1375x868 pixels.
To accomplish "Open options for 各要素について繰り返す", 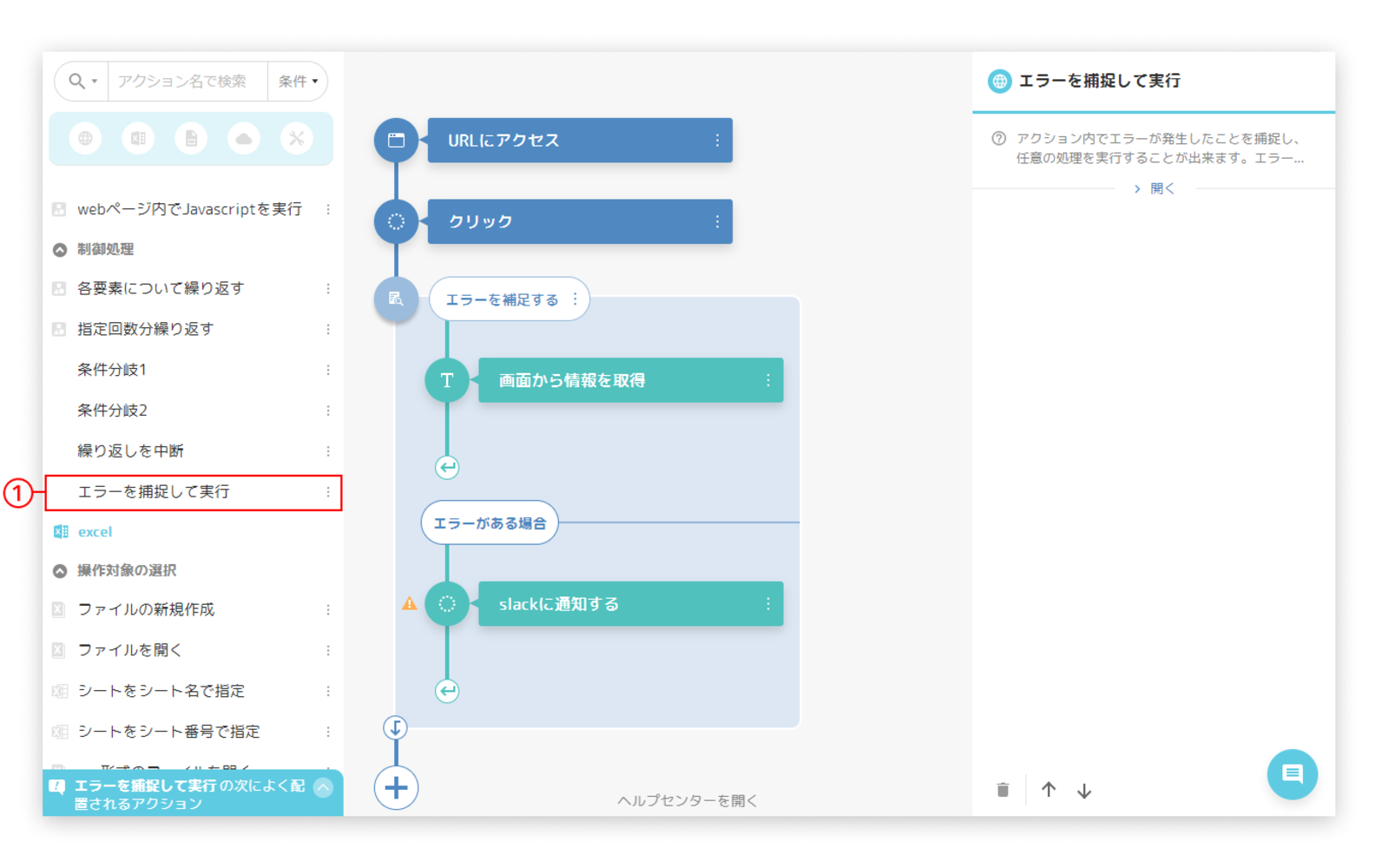I will click(328, 288).
